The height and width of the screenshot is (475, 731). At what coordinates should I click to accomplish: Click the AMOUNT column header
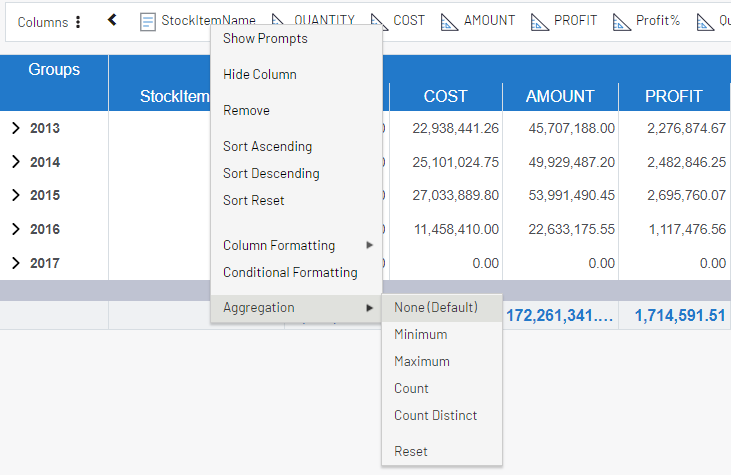click(x=560, y=97)
